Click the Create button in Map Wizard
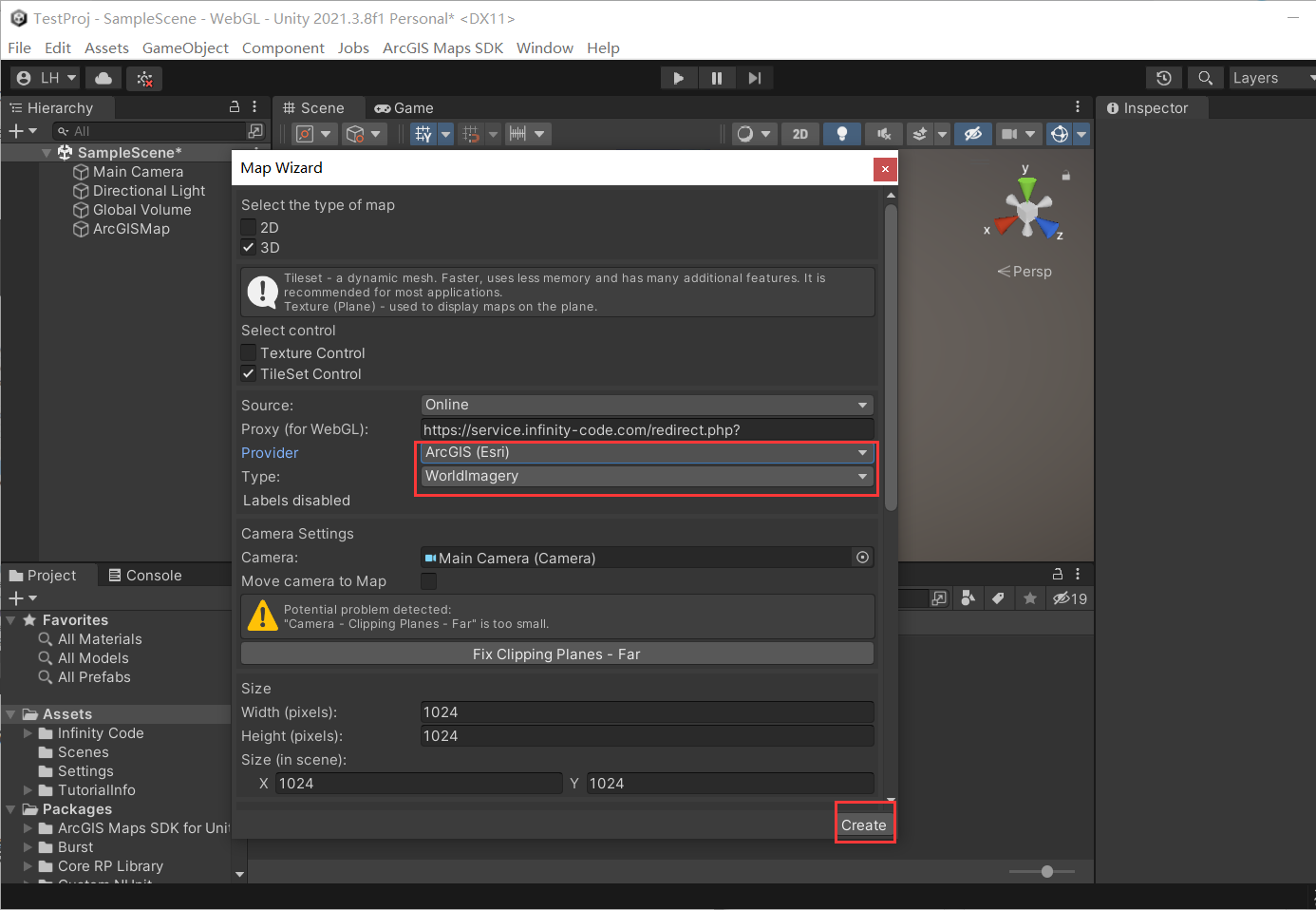Screen dimensions: 1316x910 click(863, 825)
